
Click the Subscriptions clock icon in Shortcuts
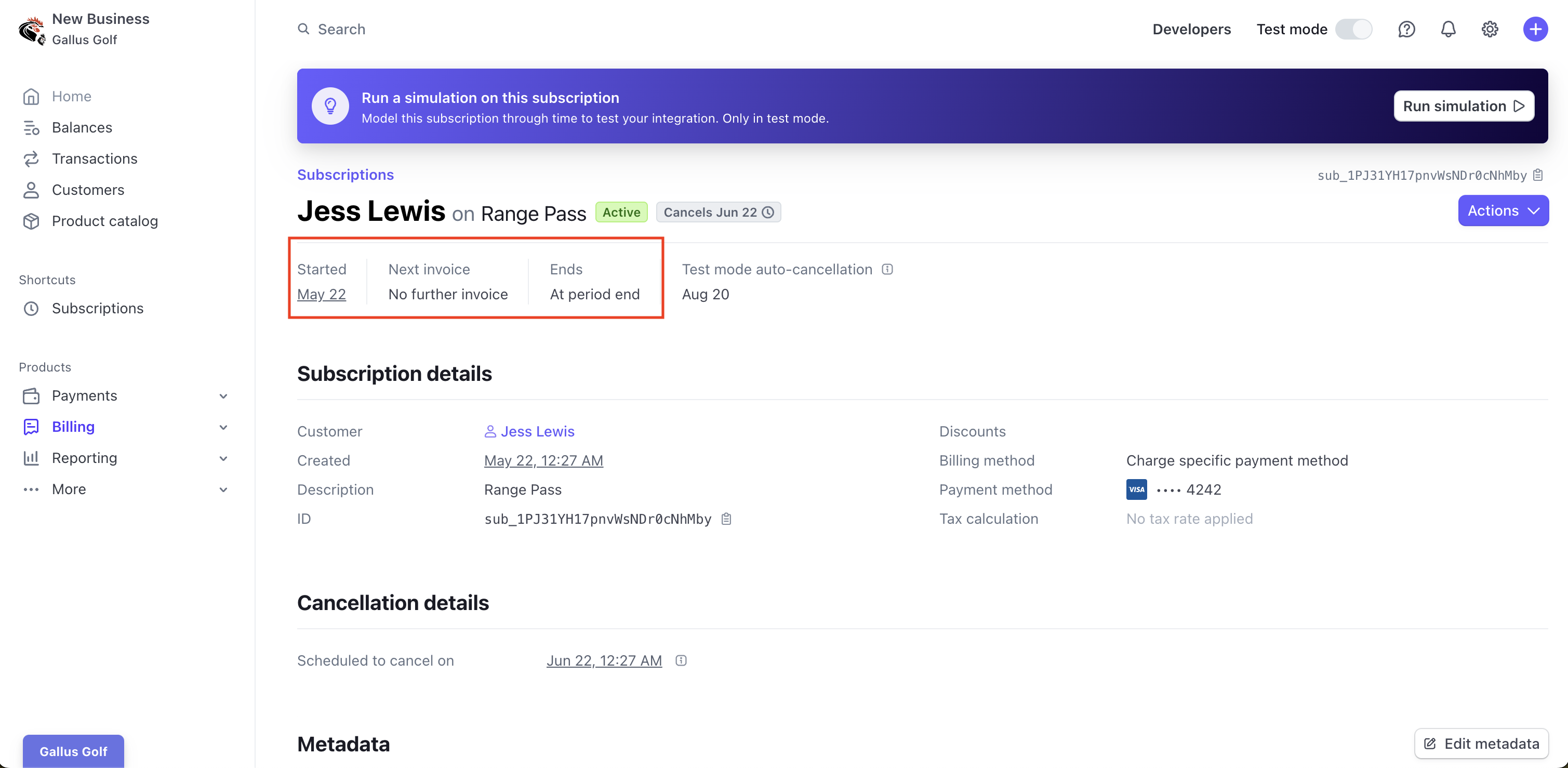[x=31, y=309]
